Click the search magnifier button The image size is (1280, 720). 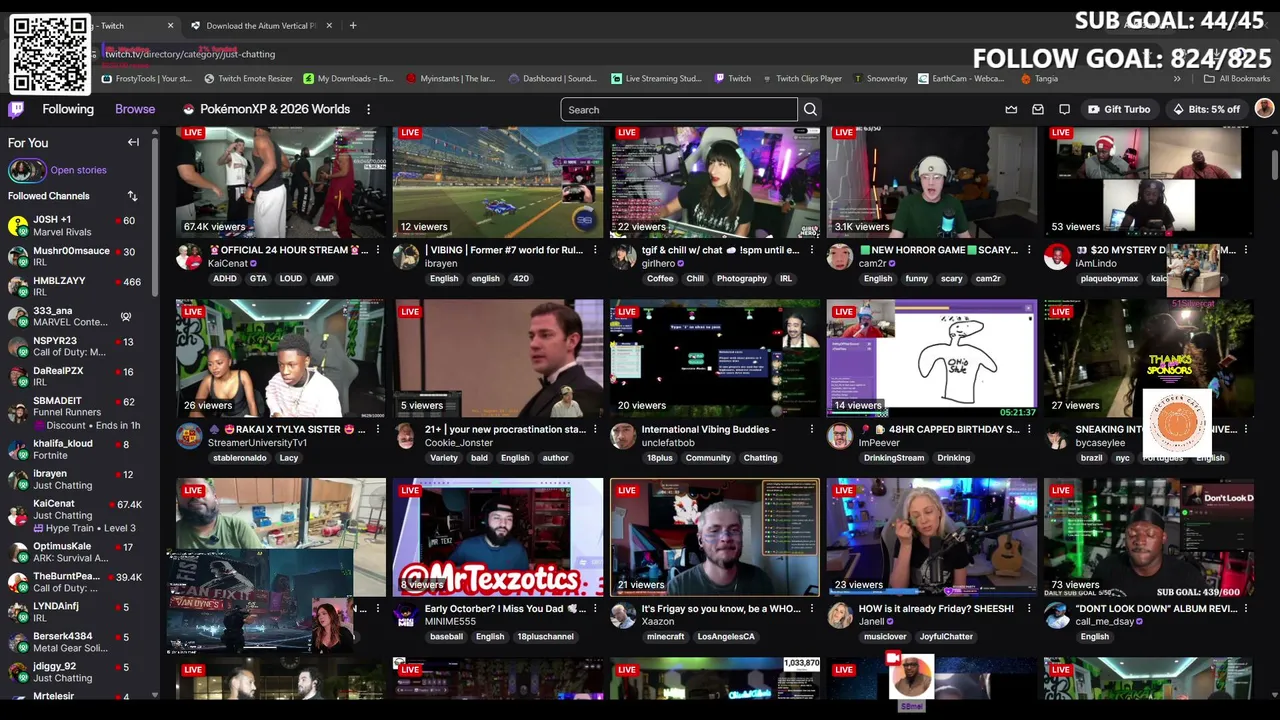(x=810, y=109)
